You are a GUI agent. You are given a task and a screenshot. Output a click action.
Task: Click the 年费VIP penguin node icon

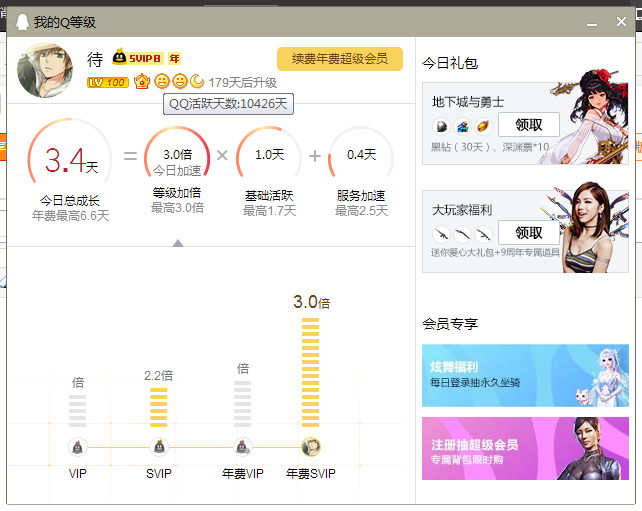click(242, 447)
